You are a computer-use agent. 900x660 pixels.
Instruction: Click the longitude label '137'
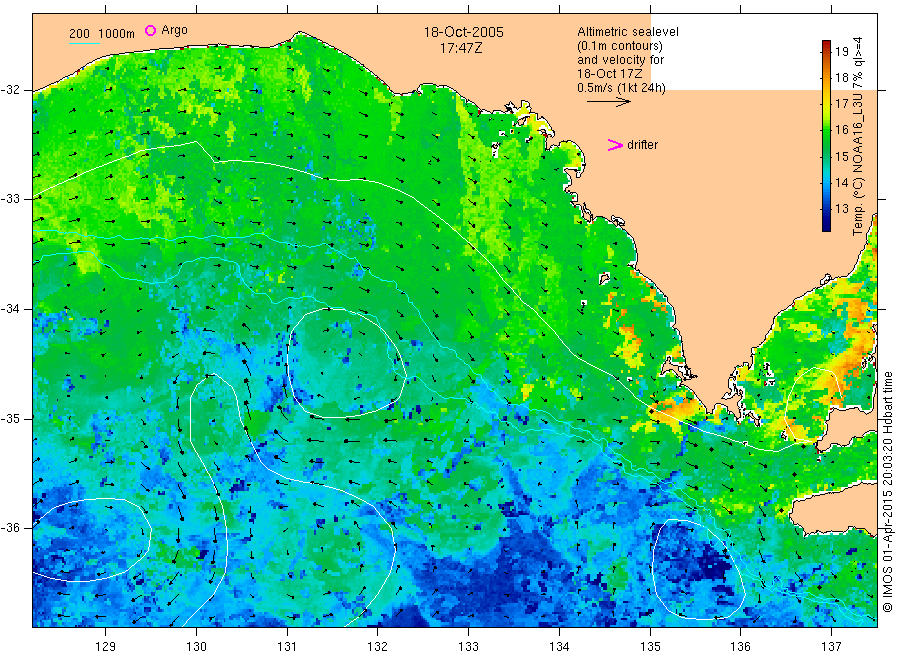coord(831,646)
